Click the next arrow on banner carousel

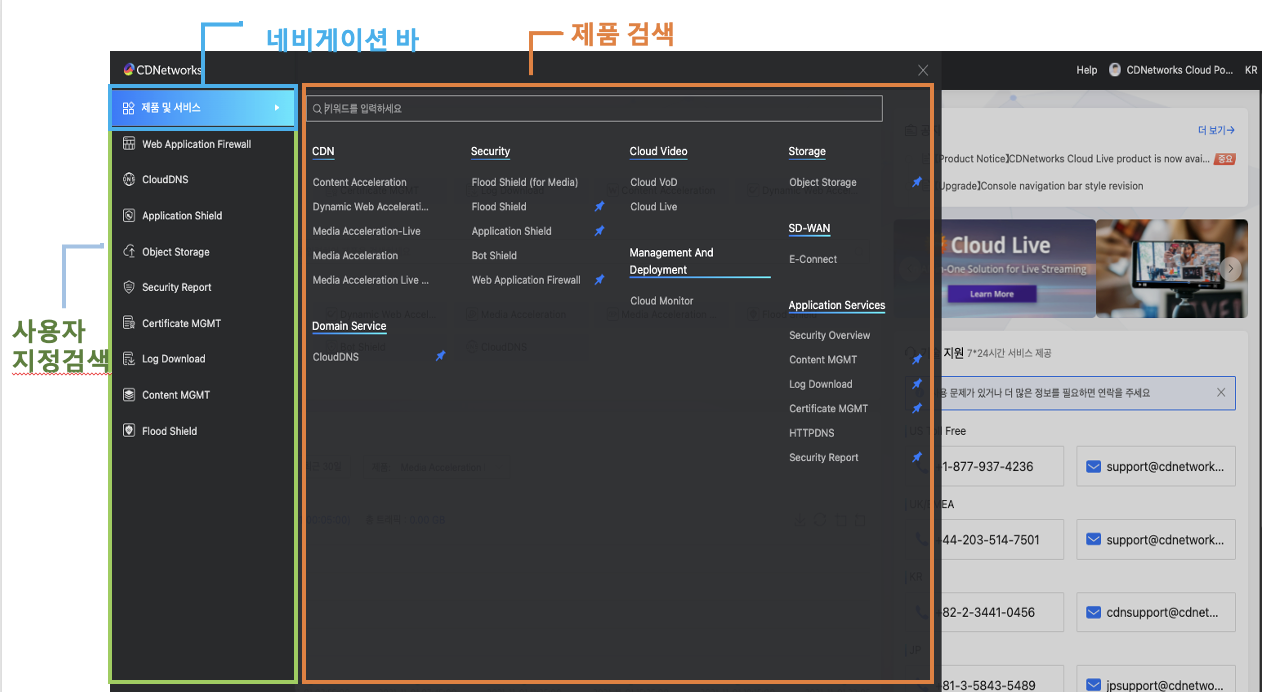(1232, 269)
